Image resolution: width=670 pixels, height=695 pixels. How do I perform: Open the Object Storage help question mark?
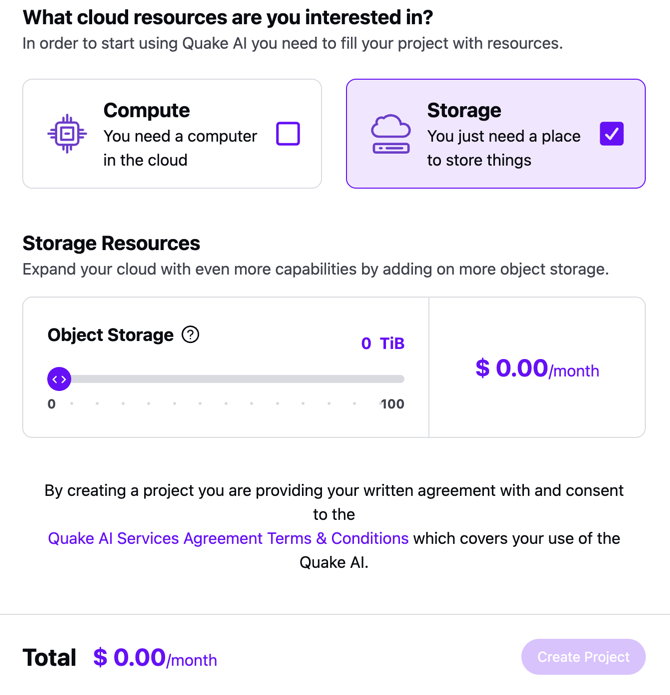(x=191, y=335)
